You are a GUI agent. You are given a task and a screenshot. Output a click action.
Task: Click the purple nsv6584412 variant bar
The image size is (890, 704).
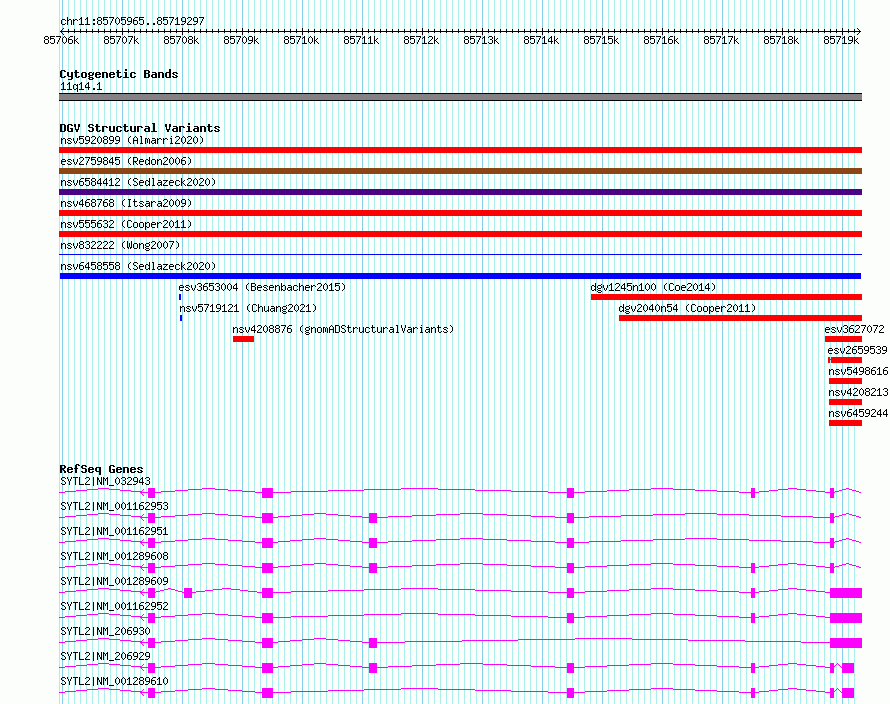click(x=460, y=192)
